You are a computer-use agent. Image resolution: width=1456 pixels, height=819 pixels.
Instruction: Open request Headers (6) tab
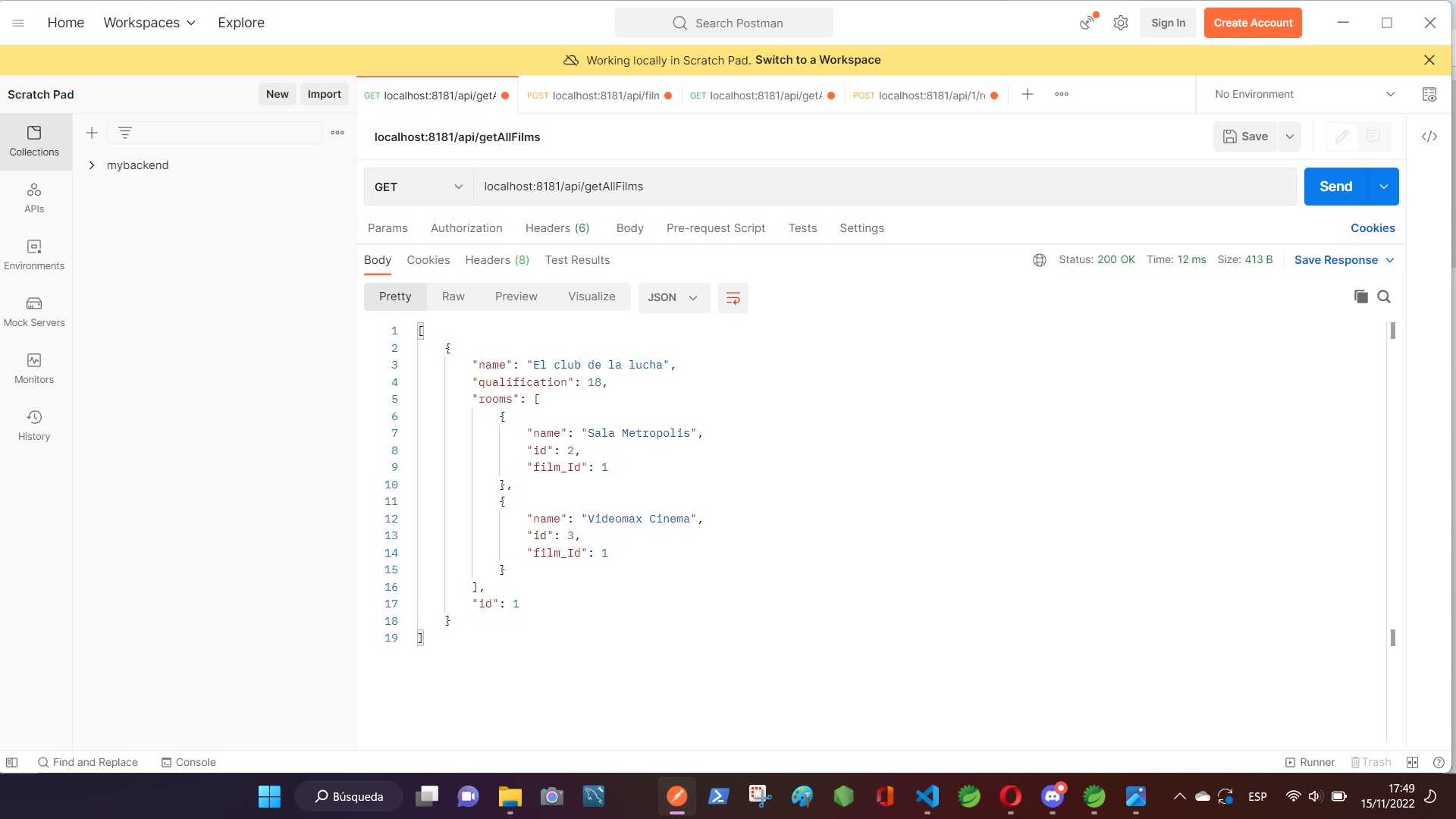557,228
